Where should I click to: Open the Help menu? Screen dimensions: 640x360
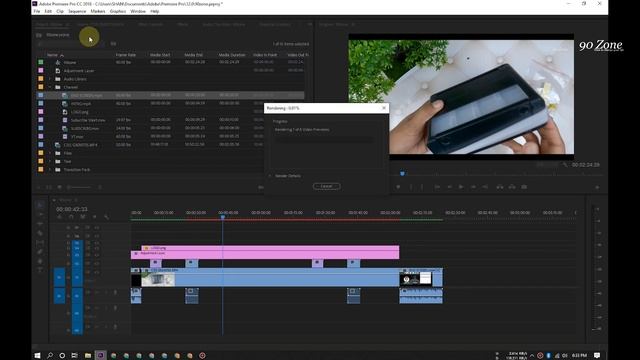coord(155,11)
